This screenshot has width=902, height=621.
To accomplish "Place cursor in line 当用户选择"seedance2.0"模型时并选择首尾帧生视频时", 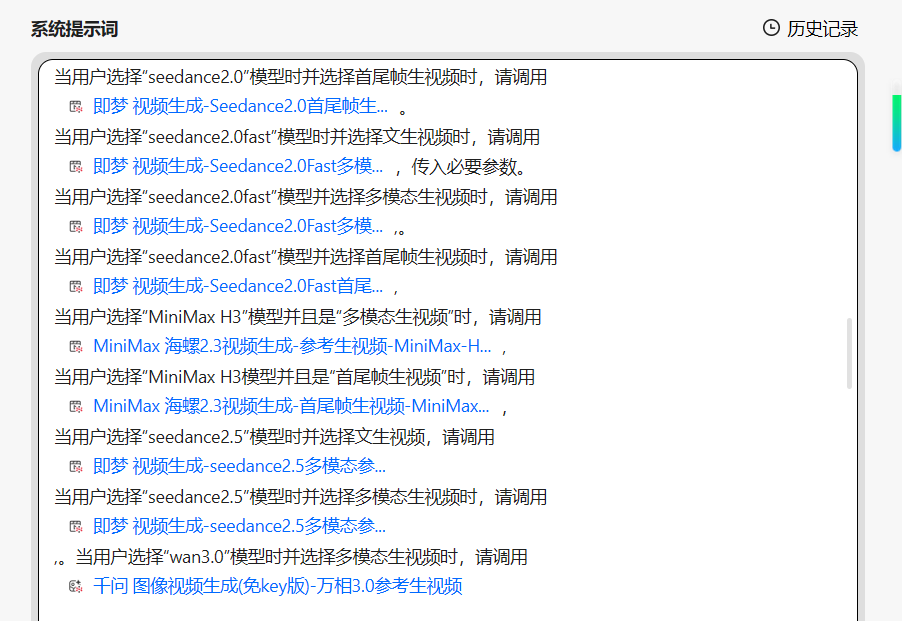I will click(x=301, y=77).
